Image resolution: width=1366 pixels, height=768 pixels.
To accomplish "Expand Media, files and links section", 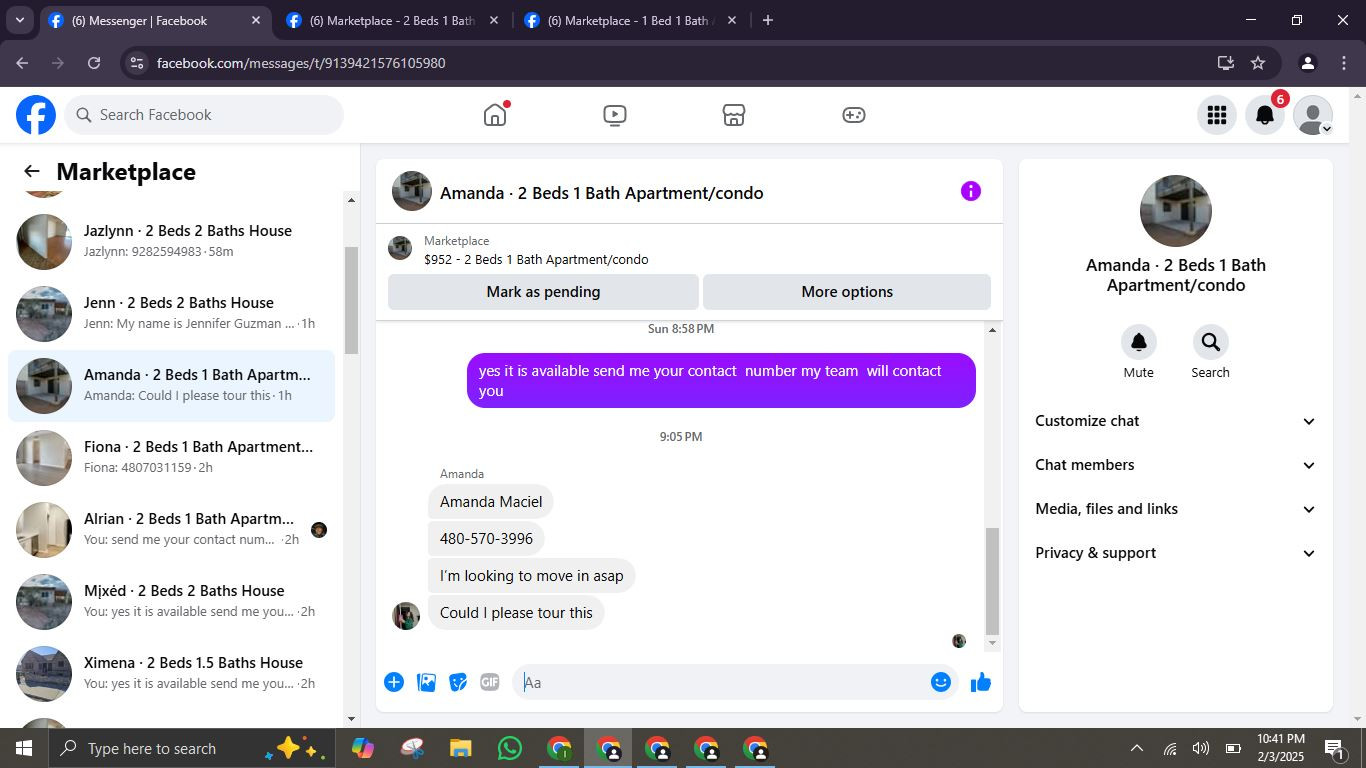I will point(1175,509).
